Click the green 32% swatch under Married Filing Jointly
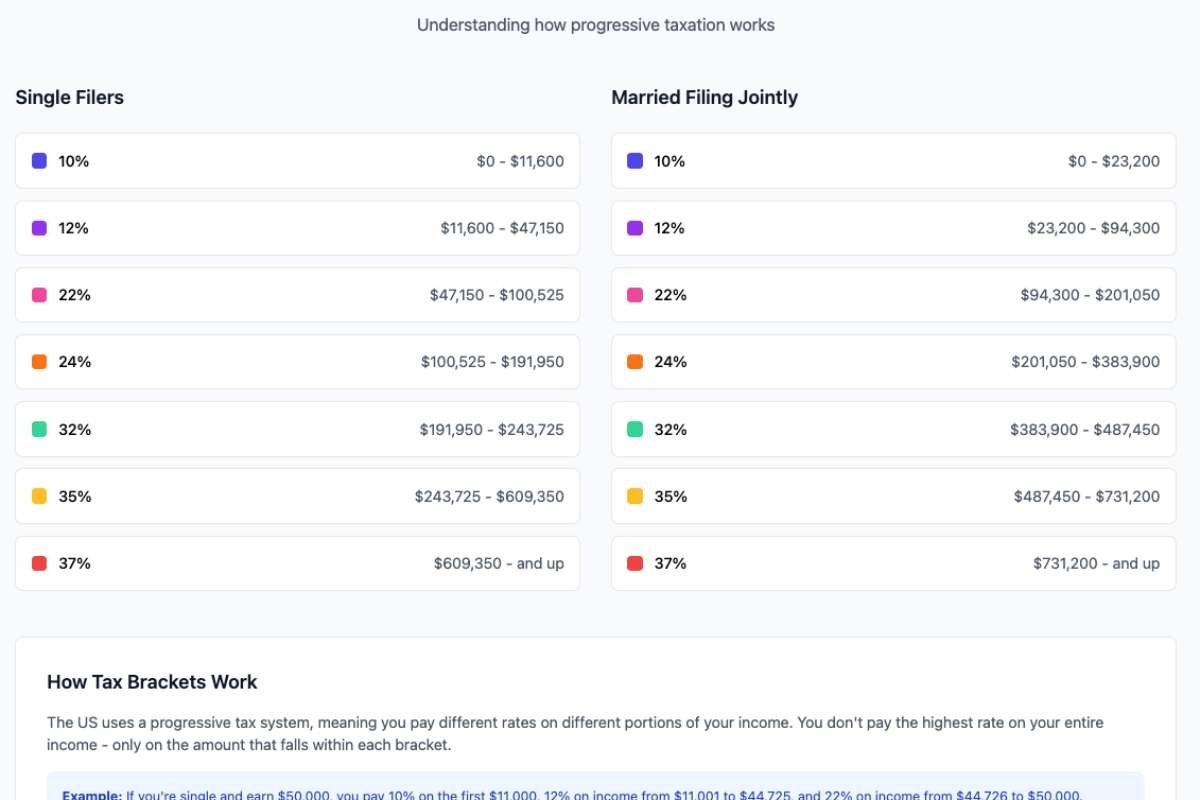 pos(635,429)
